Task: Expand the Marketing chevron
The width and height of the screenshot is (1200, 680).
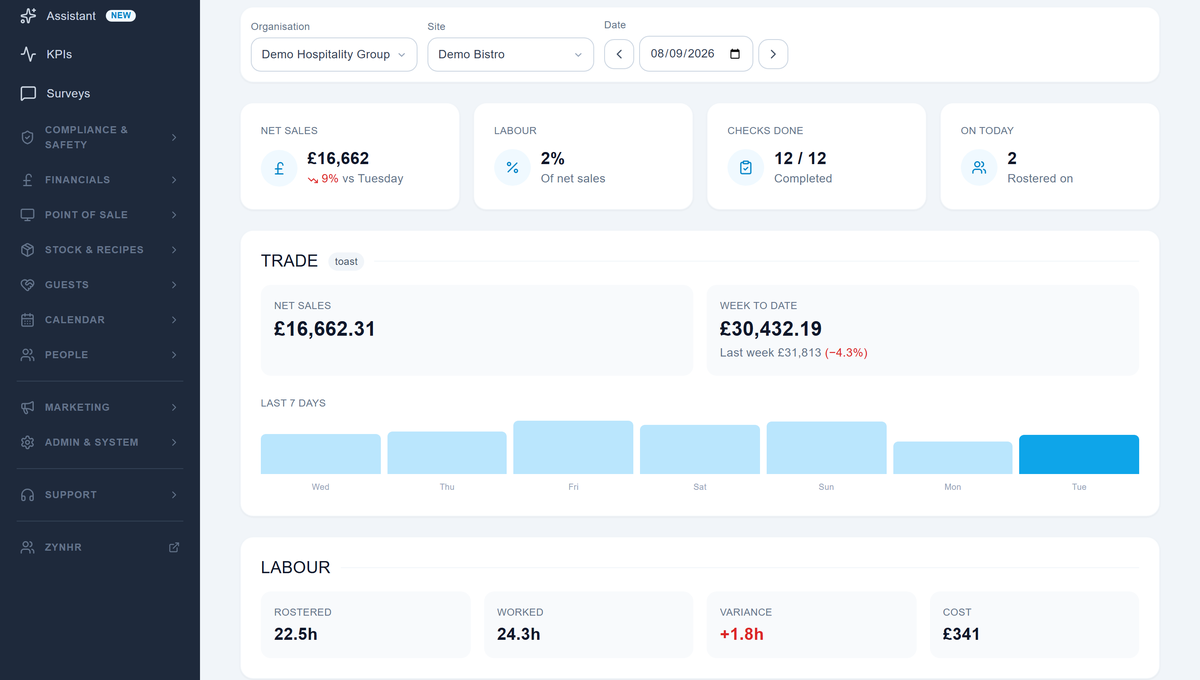Action: (174, 407)
